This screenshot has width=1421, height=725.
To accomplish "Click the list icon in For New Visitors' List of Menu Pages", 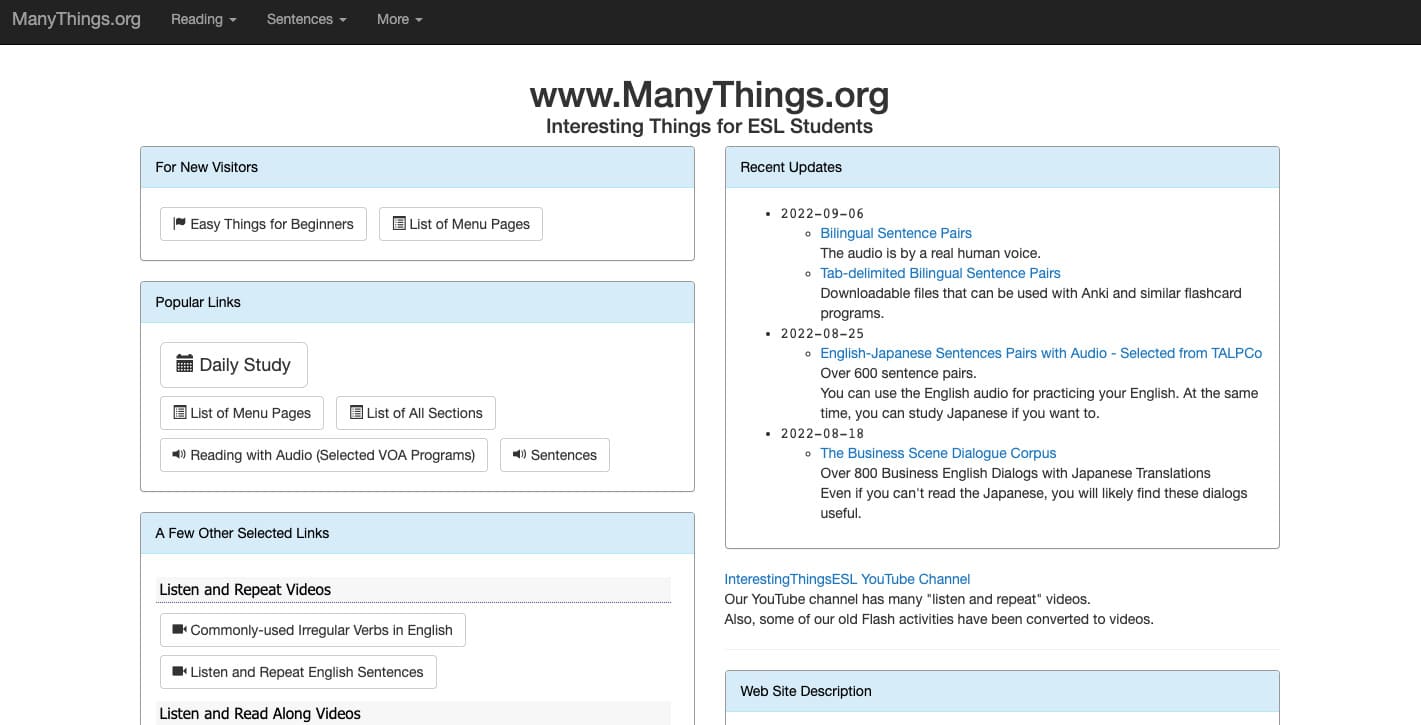I will pos(399,224).
